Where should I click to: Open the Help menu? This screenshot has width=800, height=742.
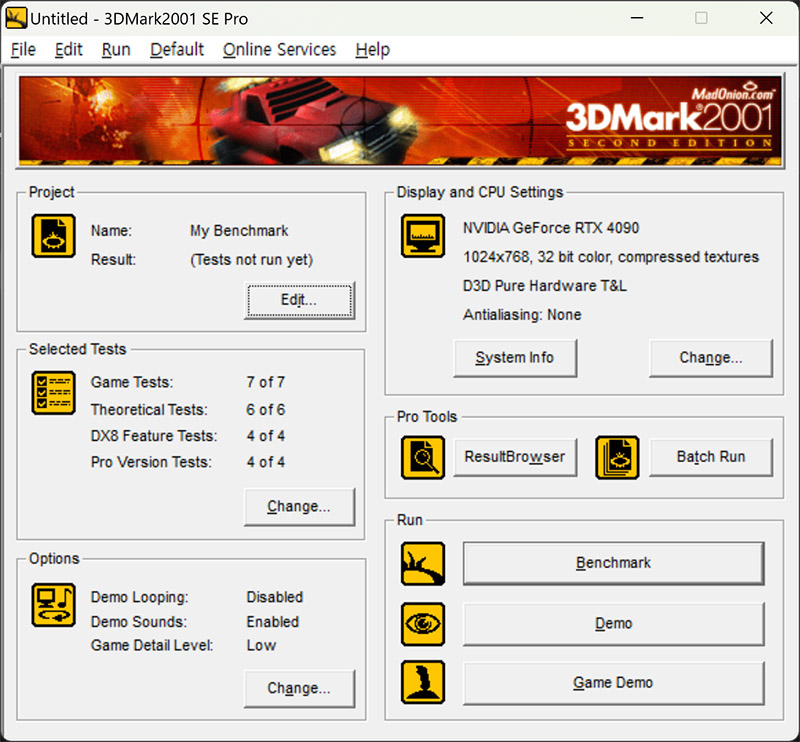click(372, 50)
